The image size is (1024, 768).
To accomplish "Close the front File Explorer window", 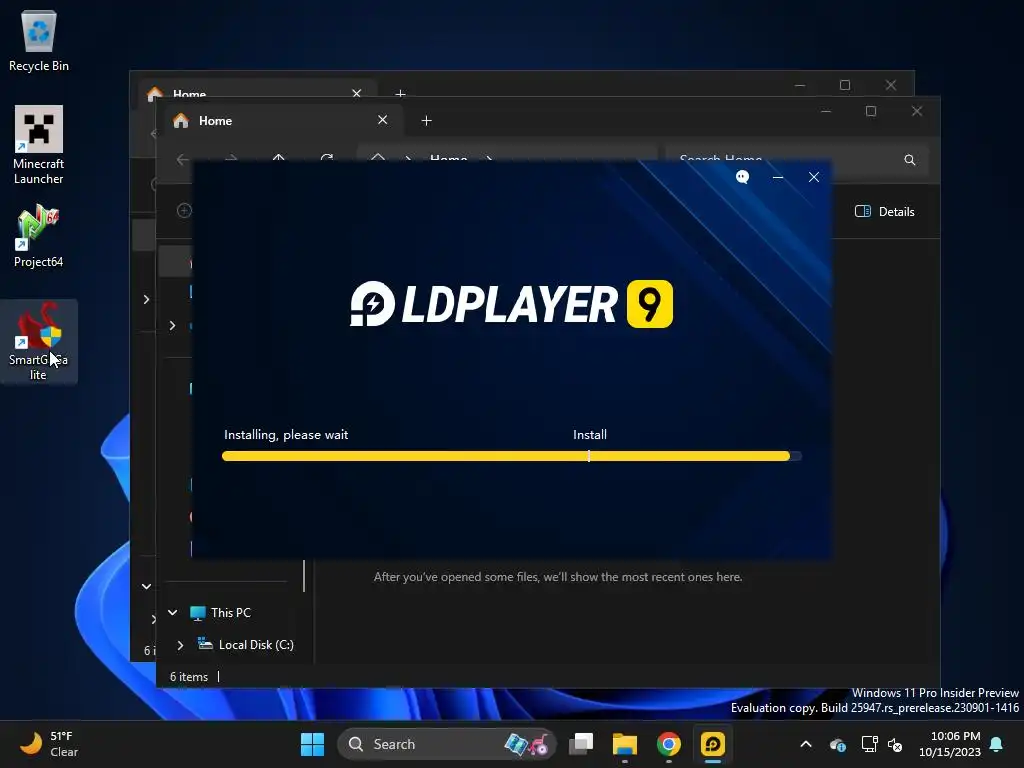I will pos(917,111).
